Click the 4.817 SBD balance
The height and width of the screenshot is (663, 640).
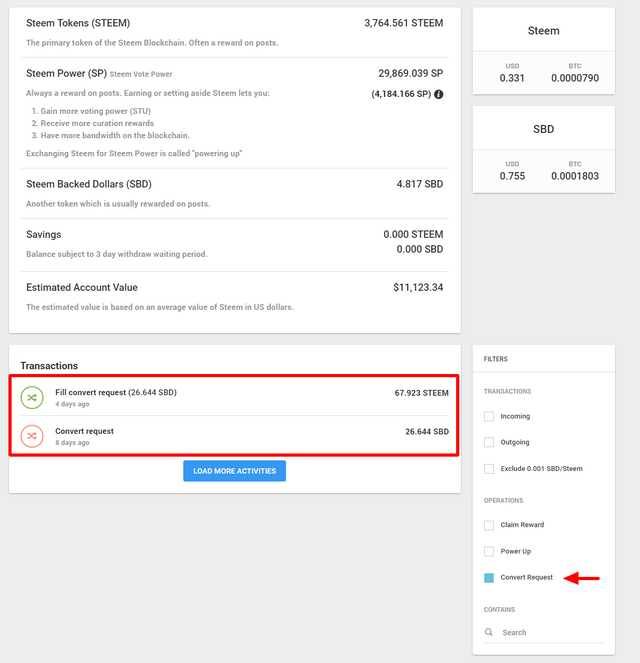pos(420,184)
